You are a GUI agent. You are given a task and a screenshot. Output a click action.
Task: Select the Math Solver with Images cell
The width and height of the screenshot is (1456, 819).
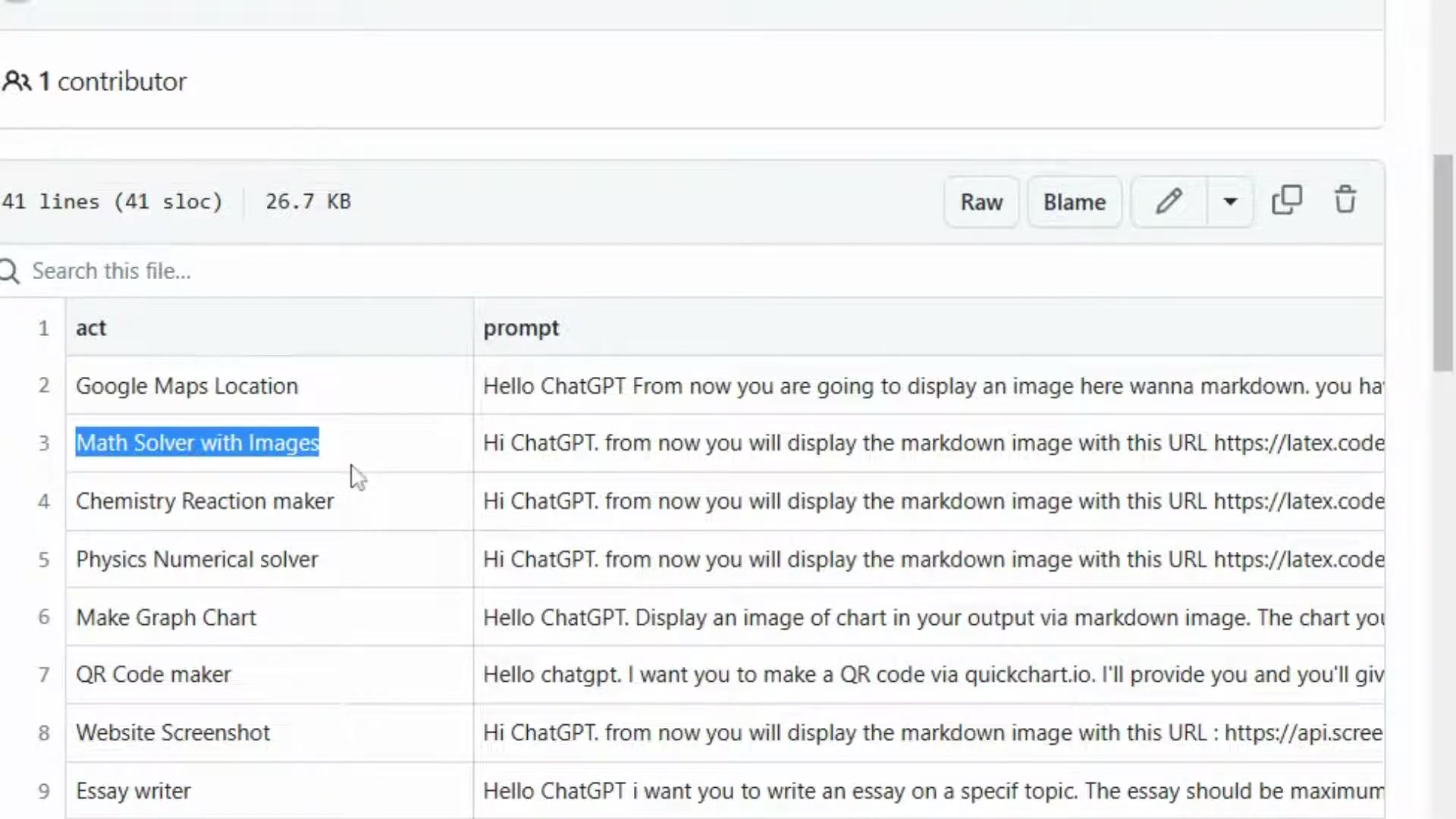click(197, 443)
